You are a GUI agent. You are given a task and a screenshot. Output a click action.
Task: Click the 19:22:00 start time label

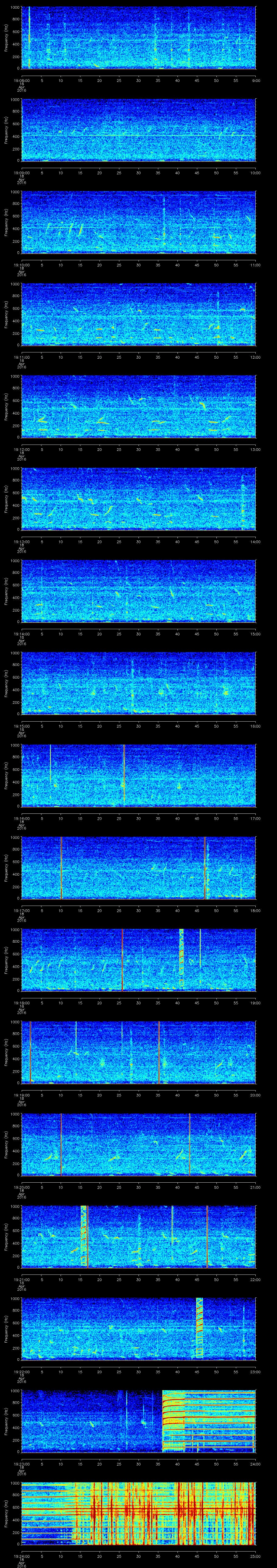pyautogui.click(x=21, y=1371)
